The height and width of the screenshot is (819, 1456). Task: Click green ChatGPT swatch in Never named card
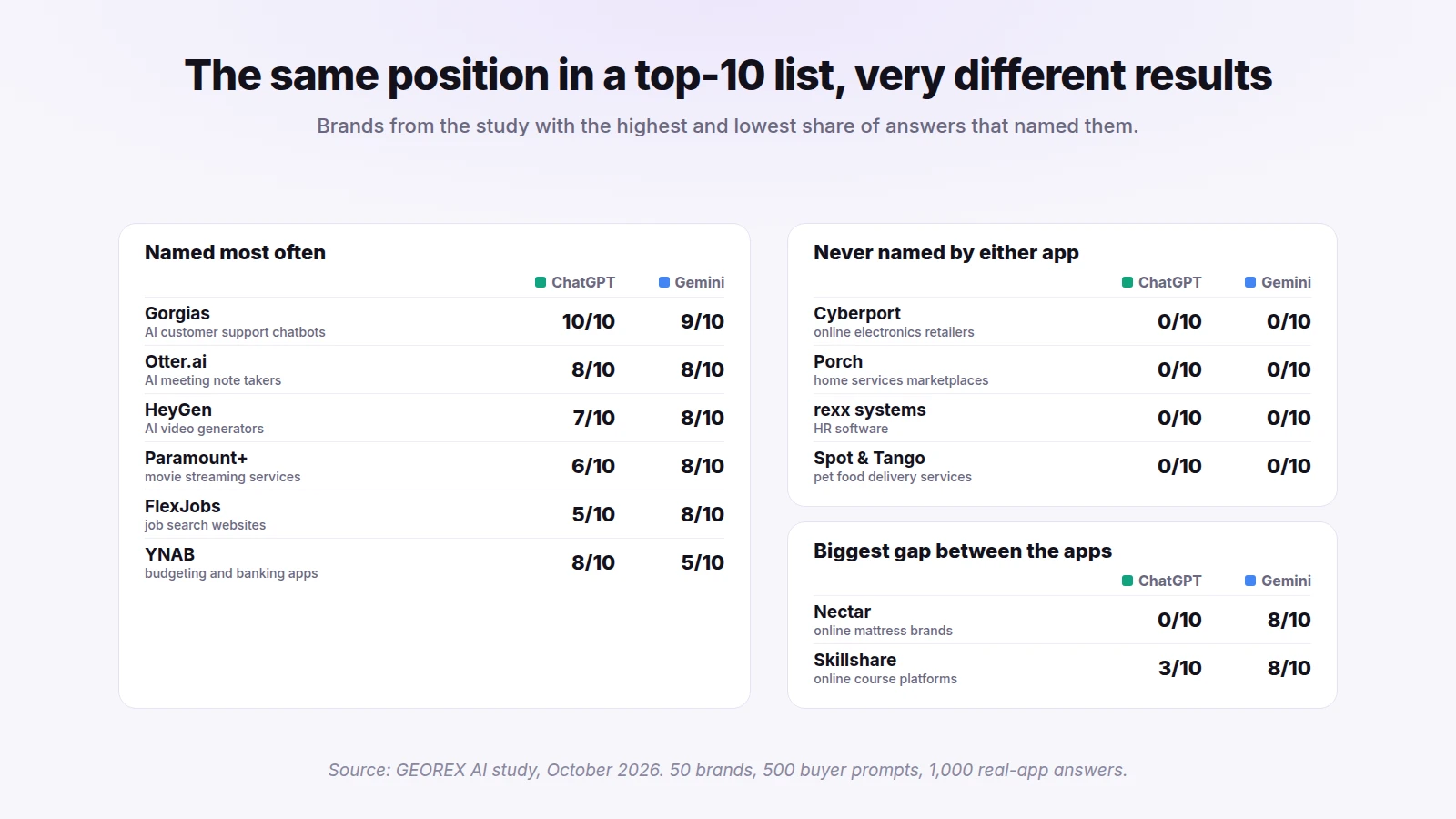1127,282
